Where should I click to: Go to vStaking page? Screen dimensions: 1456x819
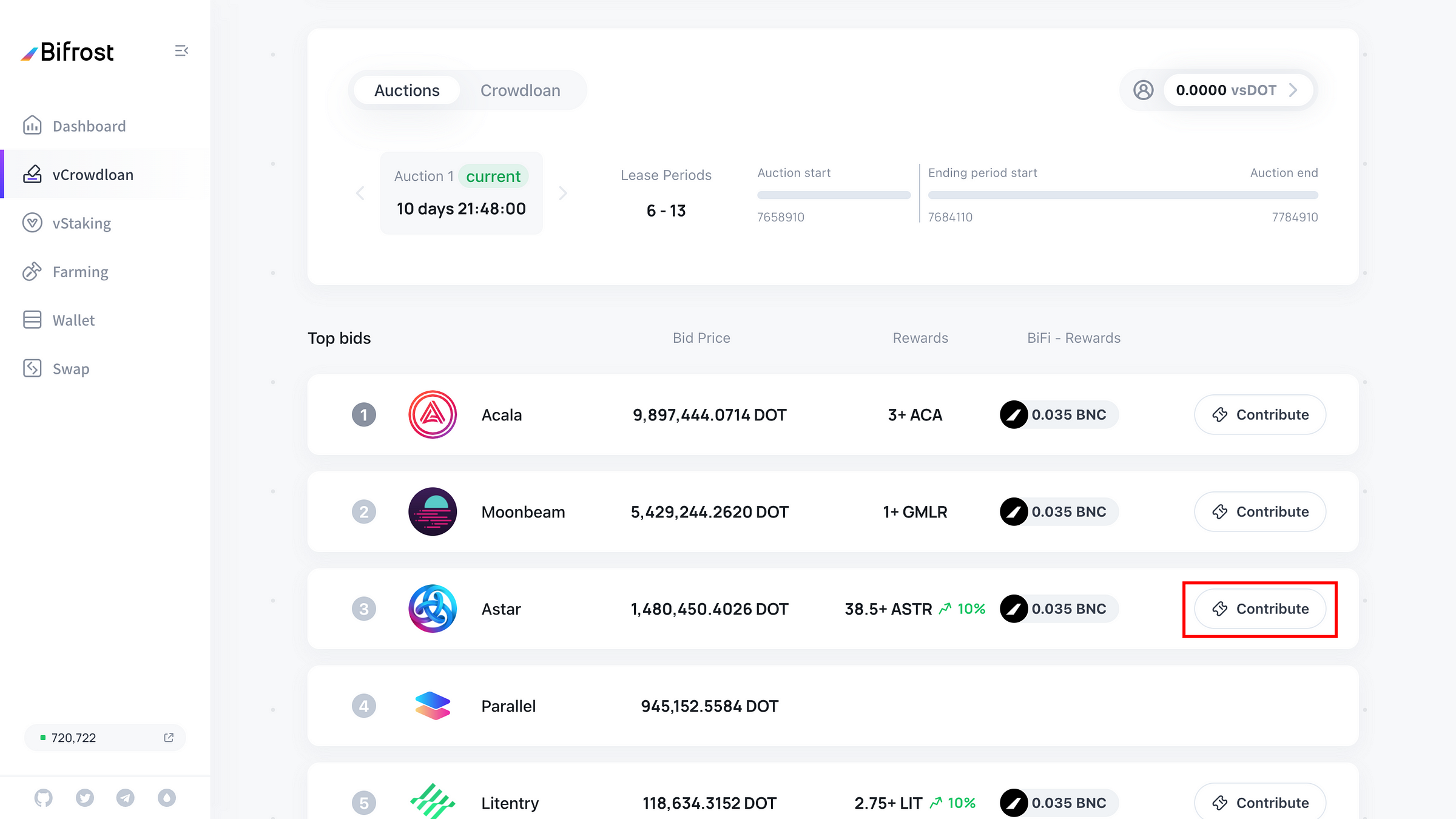coord(82,223)
